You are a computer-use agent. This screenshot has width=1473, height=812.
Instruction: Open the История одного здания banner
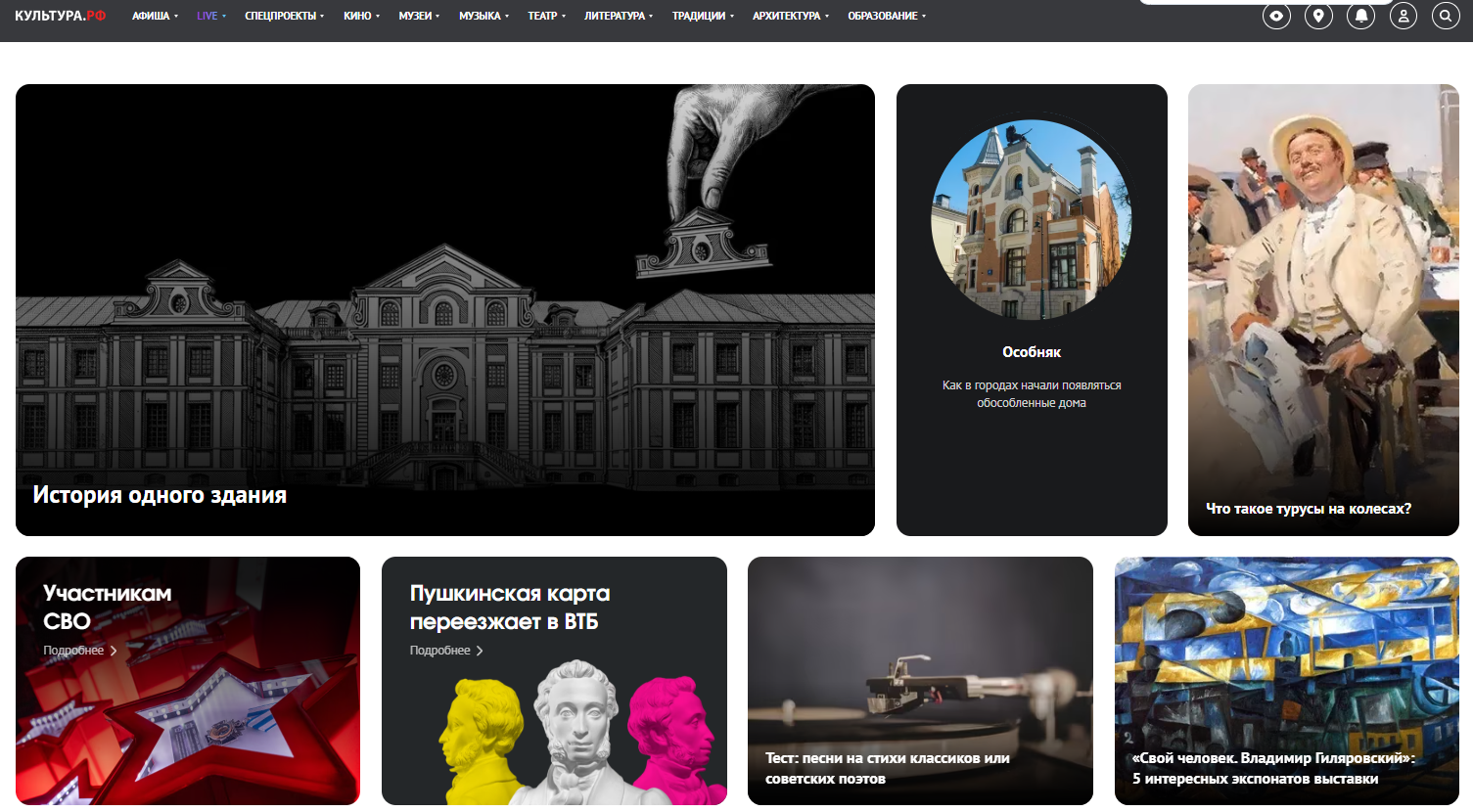(x=445, y=310)
